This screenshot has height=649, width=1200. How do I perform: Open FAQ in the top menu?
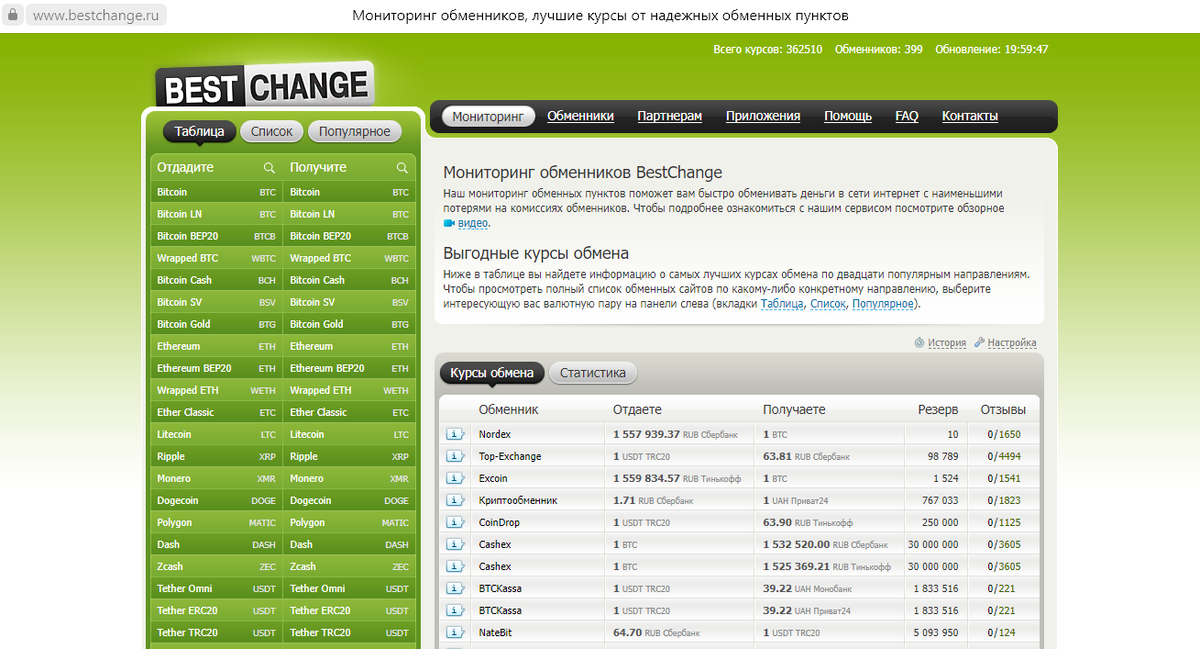coord(907,116)
